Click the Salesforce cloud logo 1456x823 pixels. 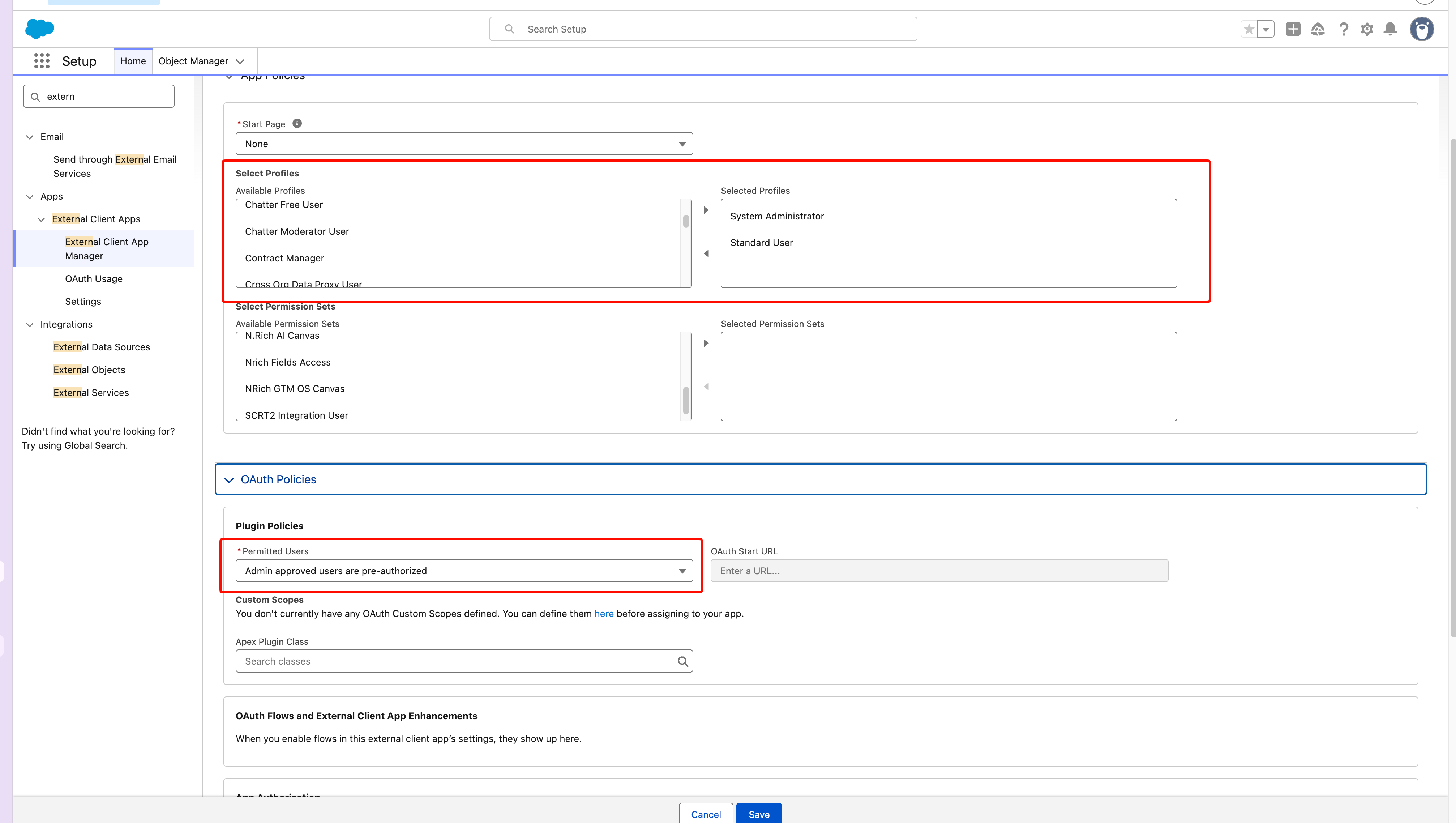39,28
